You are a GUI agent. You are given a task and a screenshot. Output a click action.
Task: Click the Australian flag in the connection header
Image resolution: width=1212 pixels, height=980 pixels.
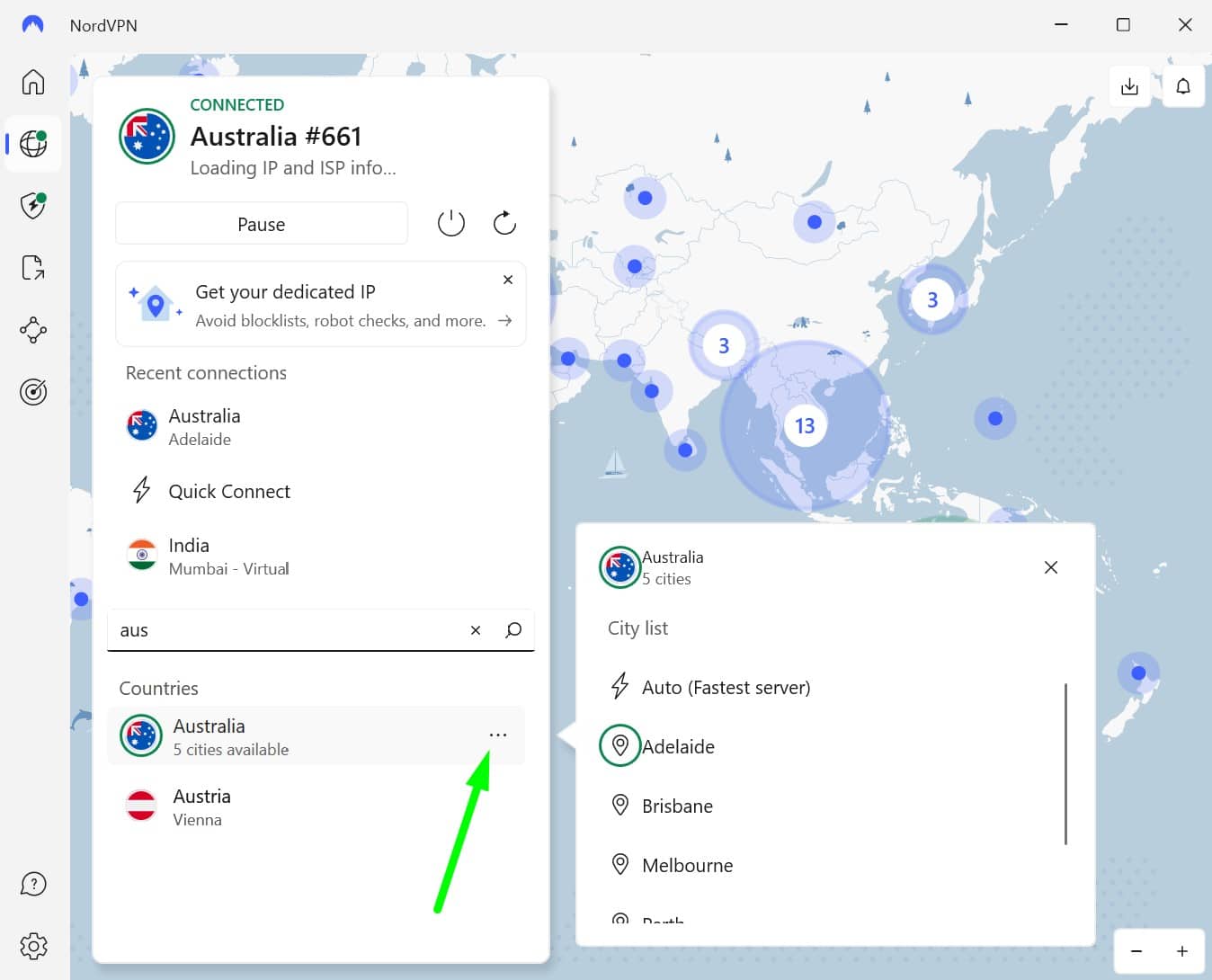pyautogui.click(x=147, y=137)
